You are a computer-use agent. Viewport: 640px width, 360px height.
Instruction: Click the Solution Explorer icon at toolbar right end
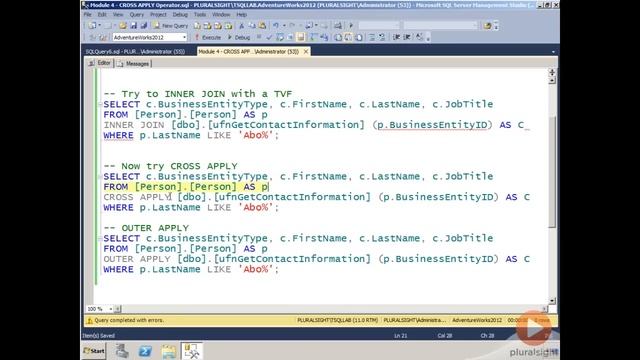click(487, 26)
